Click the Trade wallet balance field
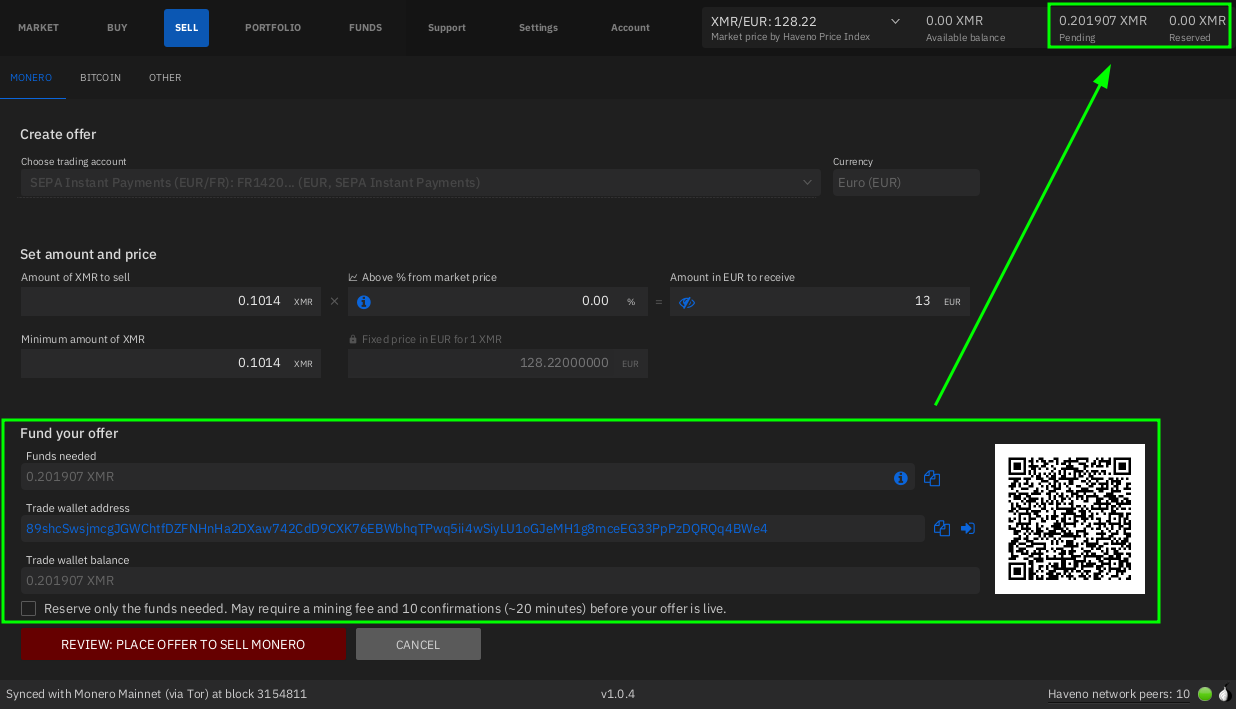This screenshot has width=1236, height=709. (500, 581)
